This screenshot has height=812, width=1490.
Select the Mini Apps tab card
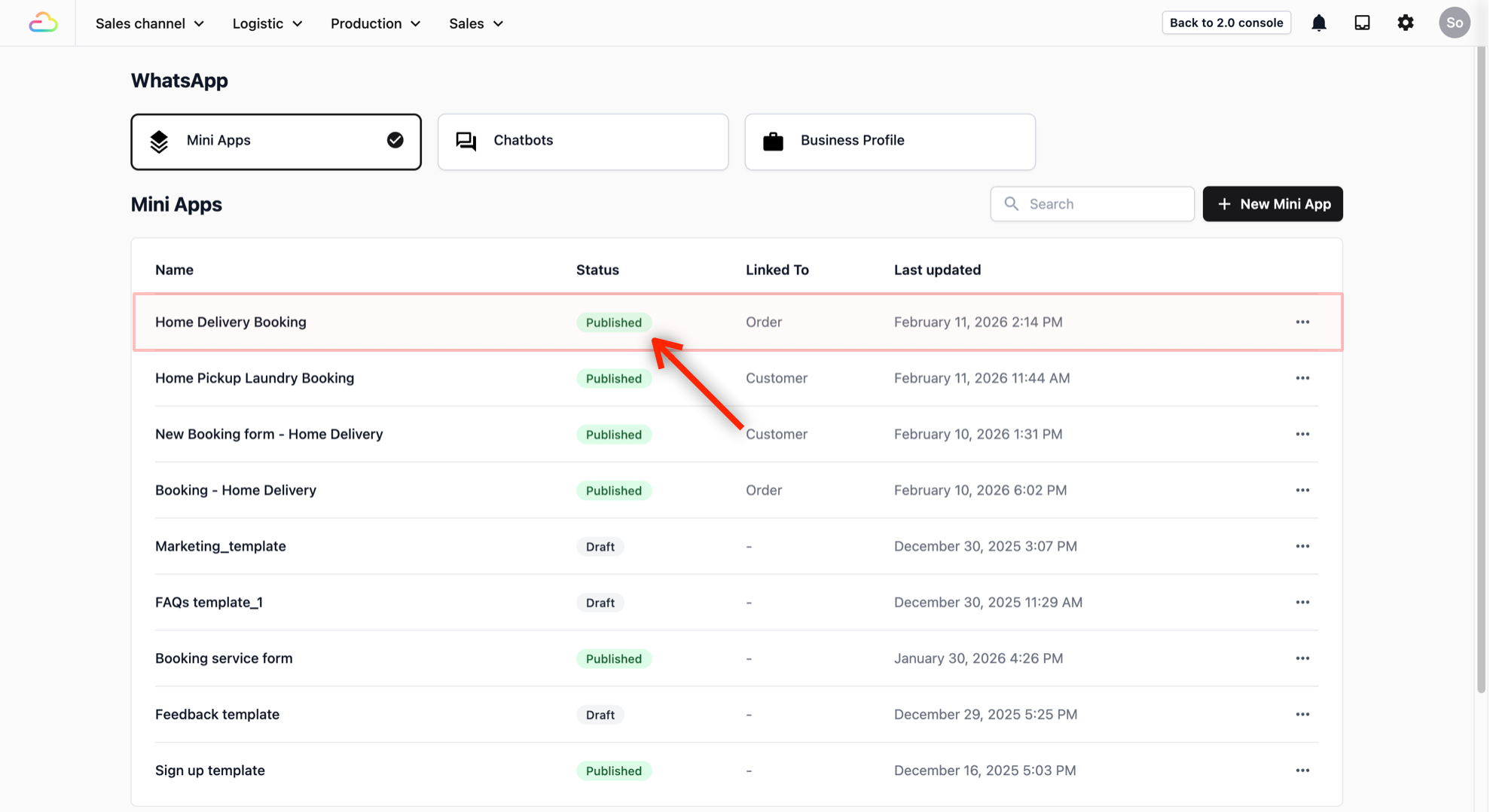pos(276,142)
